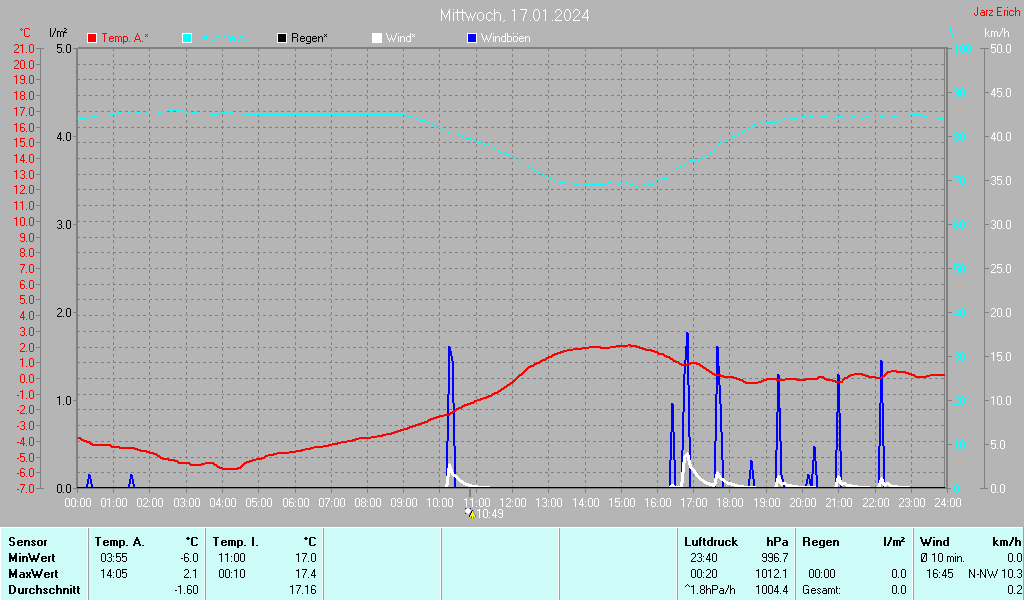Select the 'Temp. A.*' legend label
Image resolution: width=1024 pixels, height=600 pixels.
(x=125, y=38)
